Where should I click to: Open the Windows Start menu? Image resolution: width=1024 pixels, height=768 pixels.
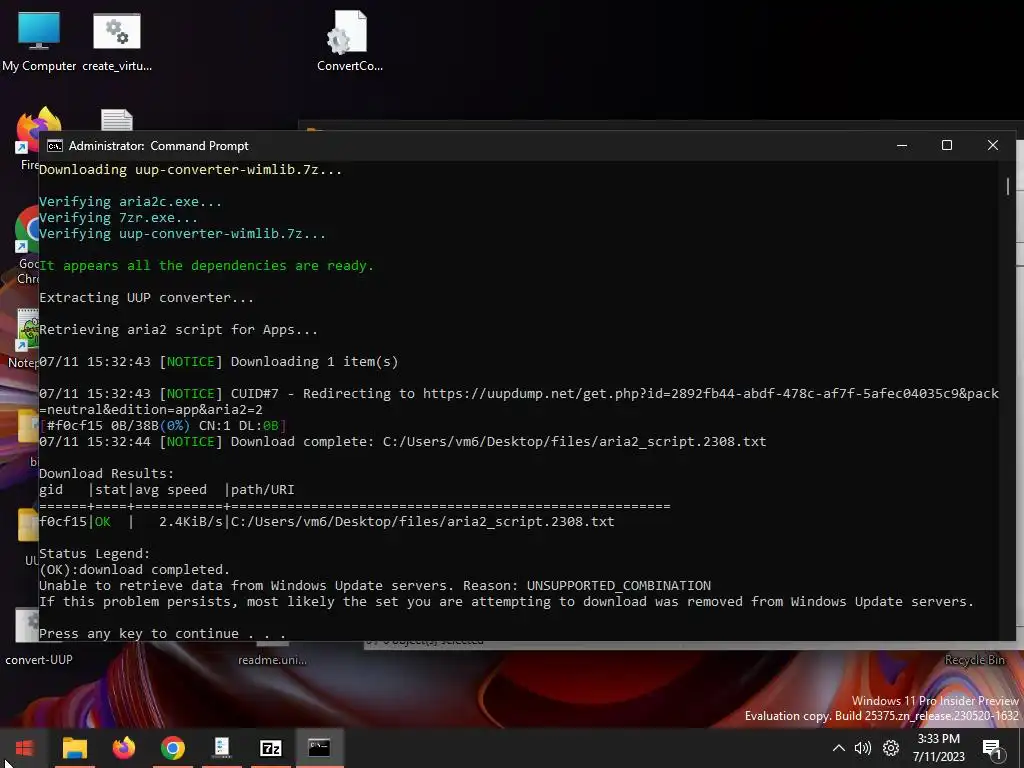[24, 748]
